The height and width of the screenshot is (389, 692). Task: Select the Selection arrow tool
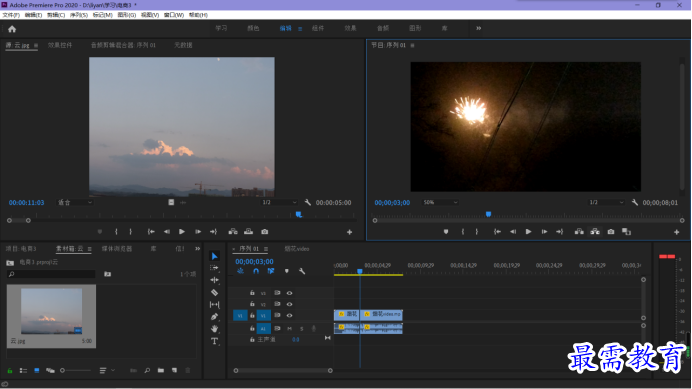[214, 256]
